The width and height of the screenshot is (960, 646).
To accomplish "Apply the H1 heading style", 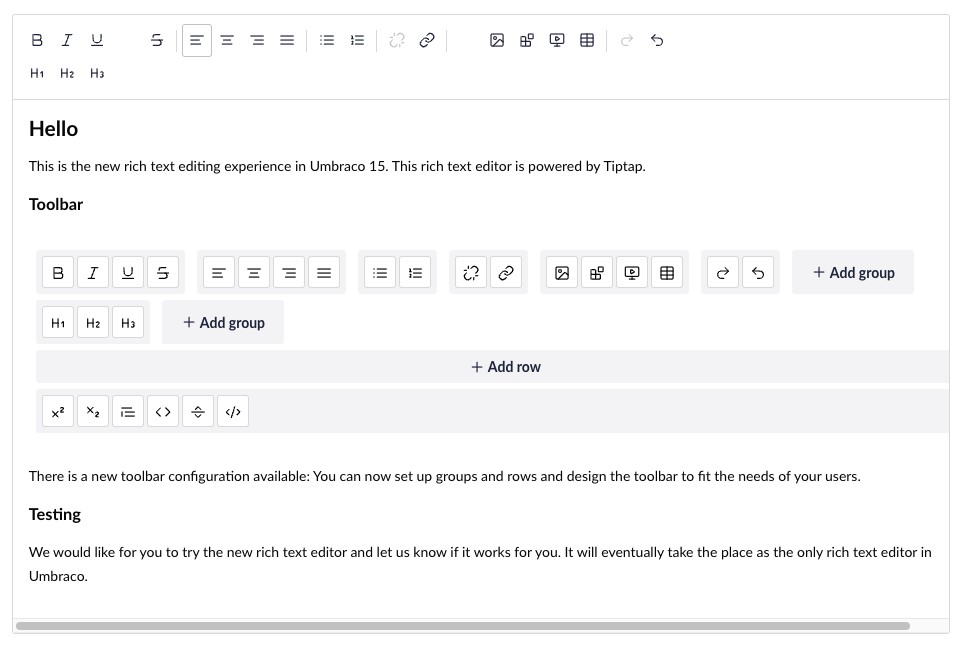I will [37, 73].
